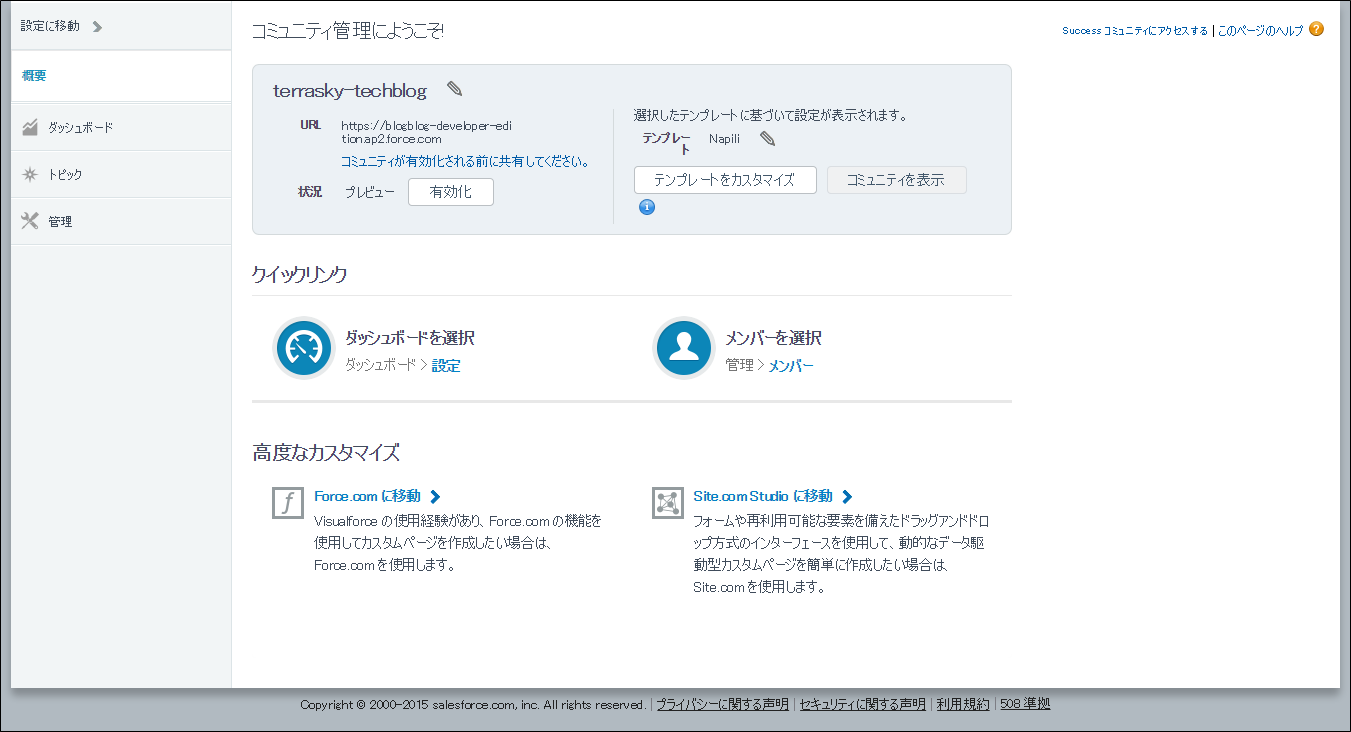Open share-before-activation link under URL
1351x732 pixels.
click(465, 161)
